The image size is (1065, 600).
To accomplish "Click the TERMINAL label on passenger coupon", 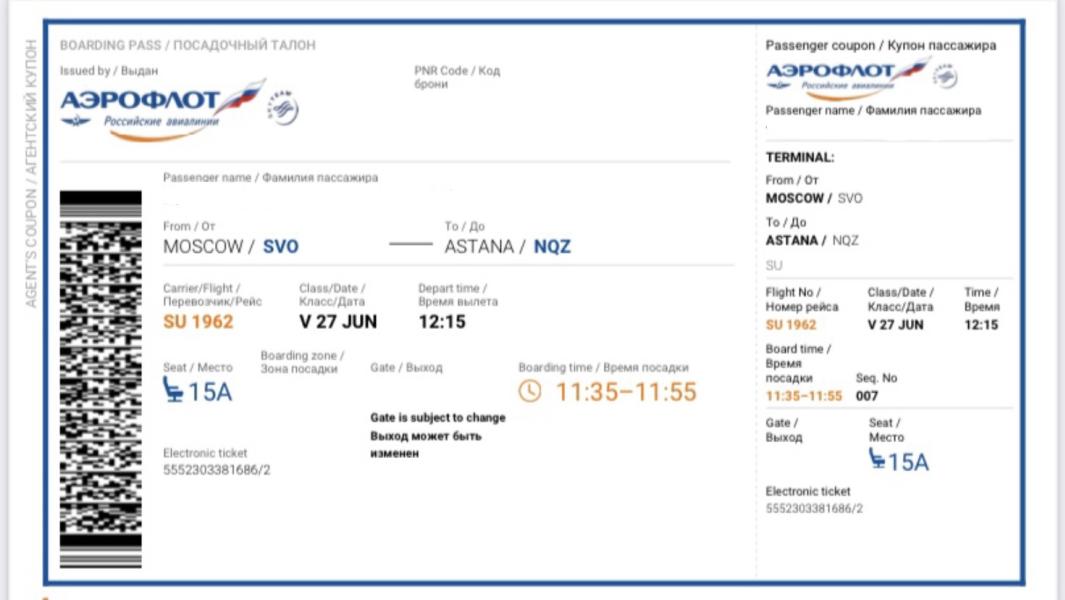I will (x=799, y=157).
